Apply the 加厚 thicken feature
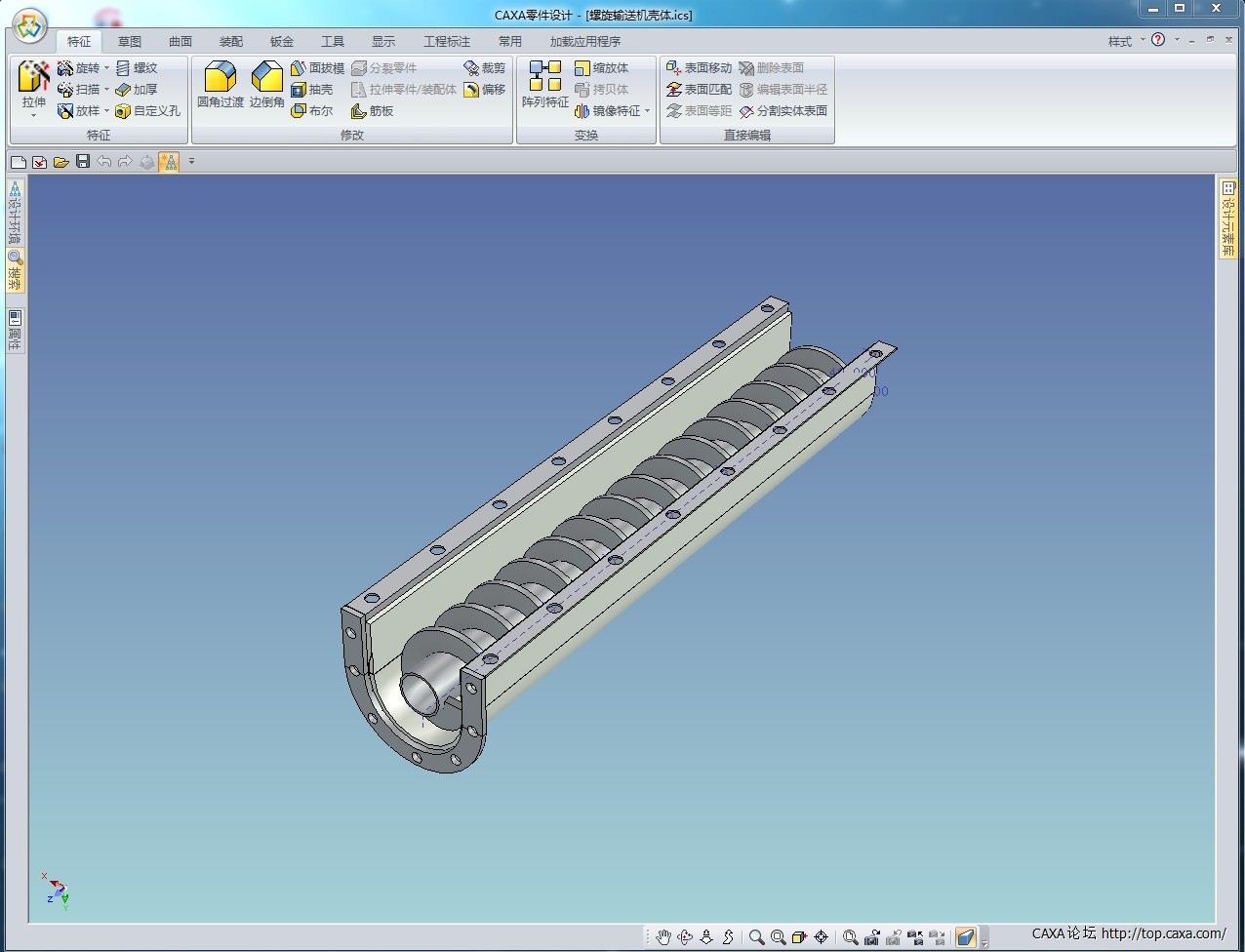This screenshot has width=1245, height=952. tap(137, 90)
